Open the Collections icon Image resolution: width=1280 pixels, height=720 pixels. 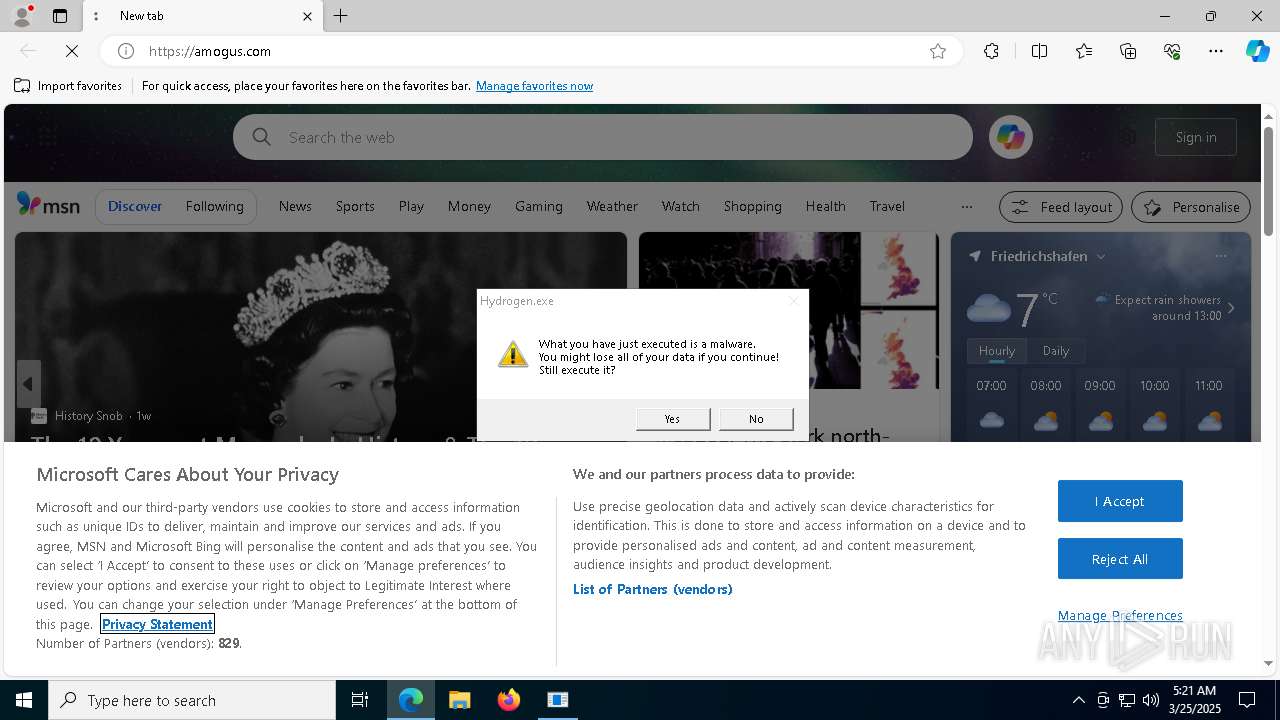(1128, 51)
